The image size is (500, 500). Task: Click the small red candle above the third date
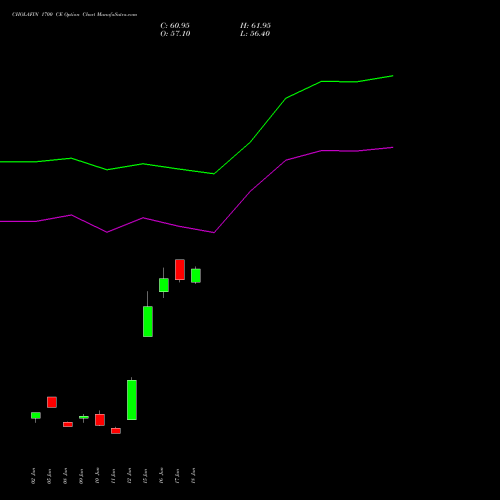point(68,424)
